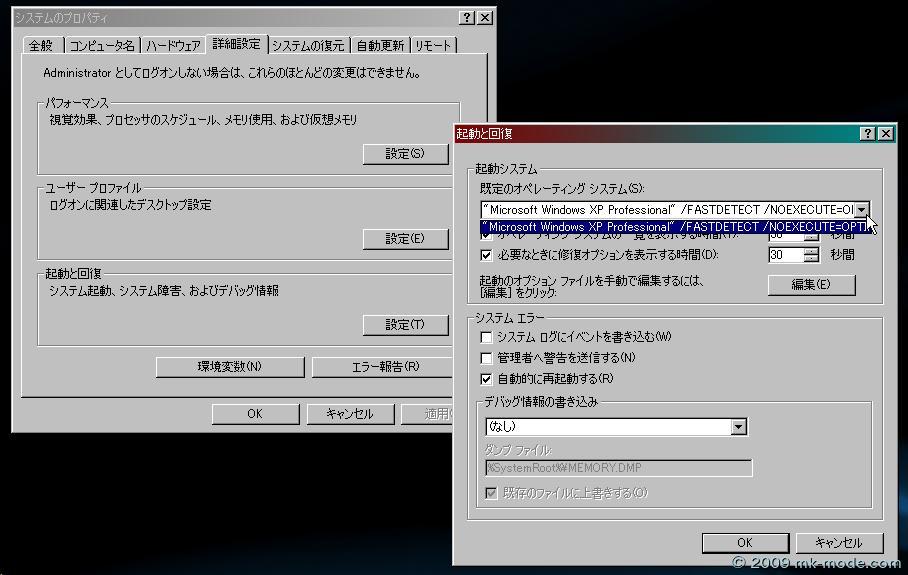Viewport: 908px width, 575px height.
Task: Toggle 必要なときに修復オプションを表示する時間 checkbox
Action: point(486,255)
